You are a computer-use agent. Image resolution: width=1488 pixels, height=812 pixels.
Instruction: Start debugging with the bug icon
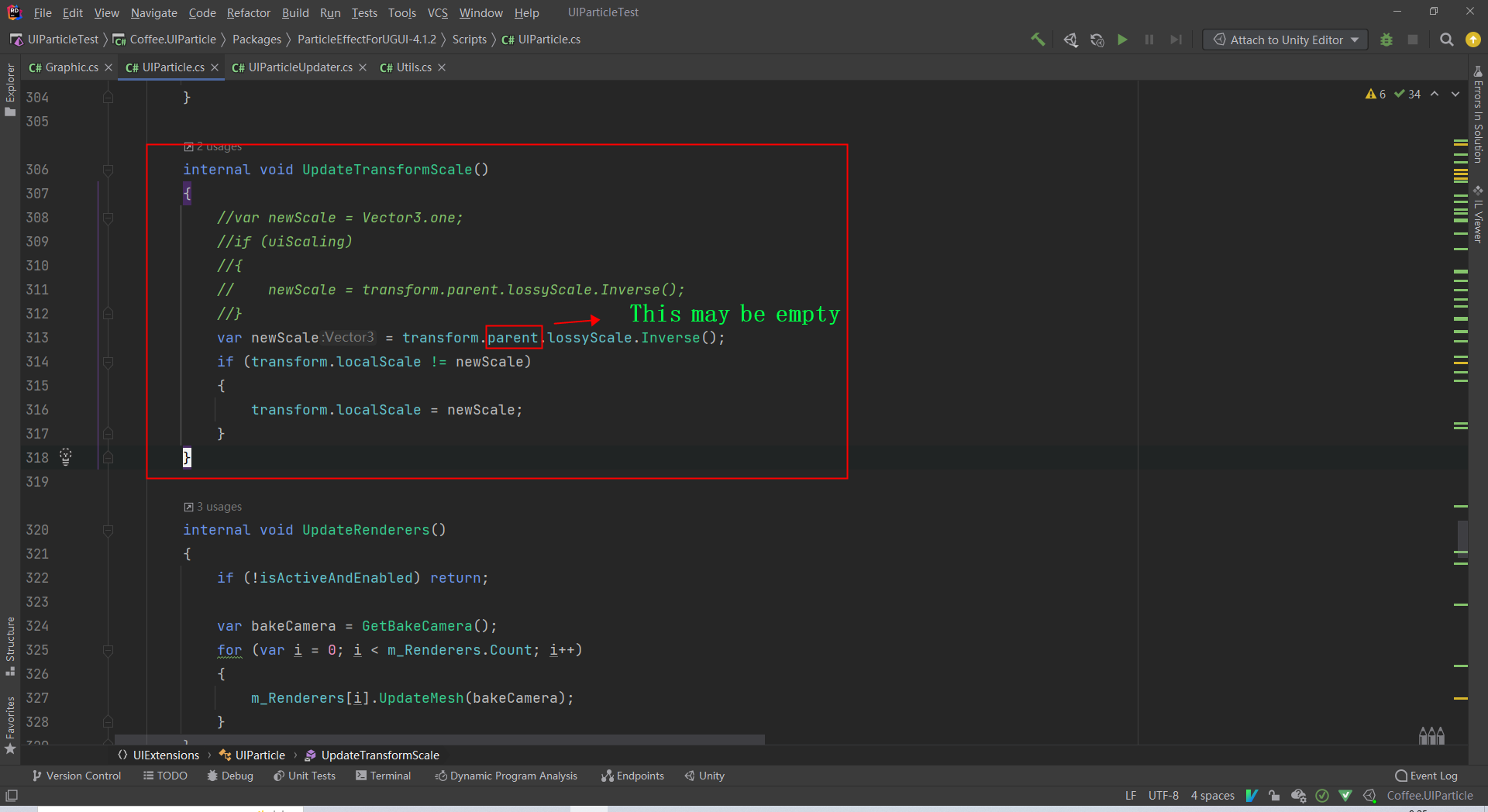coord(1386,40)
